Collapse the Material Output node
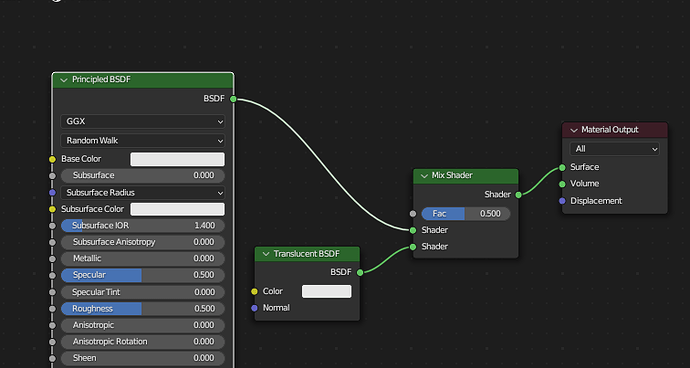690x368 pixels. click(x=574, y=130)
